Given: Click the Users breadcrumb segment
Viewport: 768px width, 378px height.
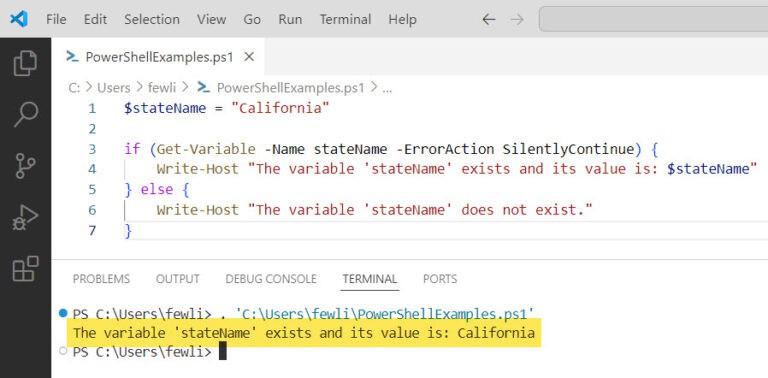Looking at the screenshot, I should tap(114, 88).
